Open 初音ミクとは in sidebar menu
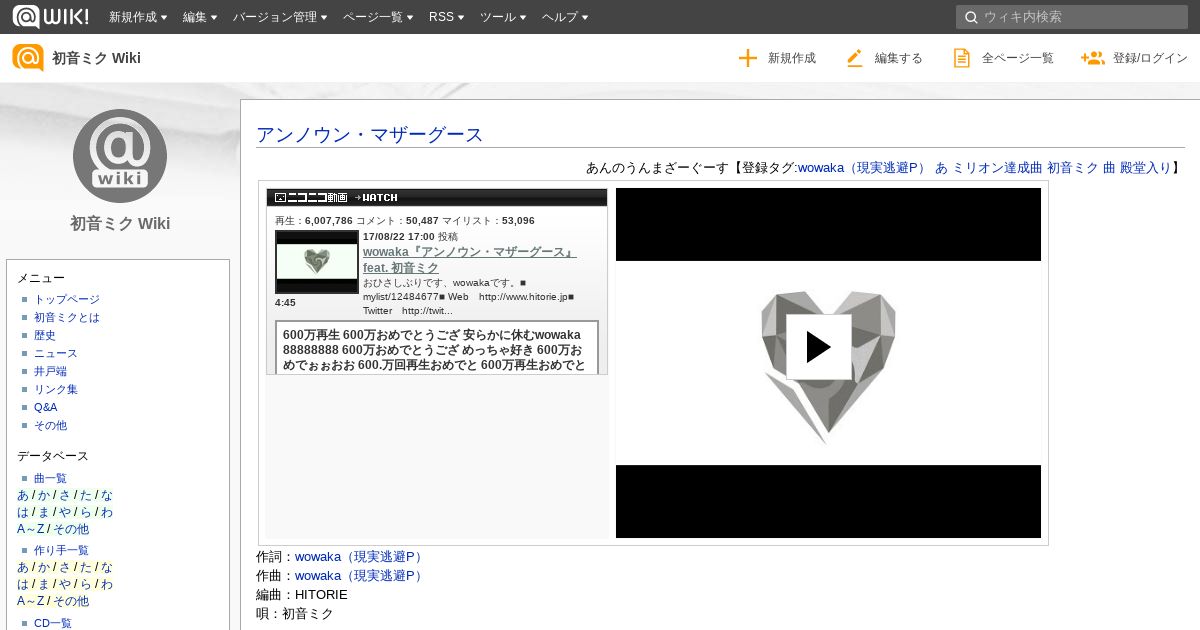This screenshot has height=630, width=1200. 67,317
